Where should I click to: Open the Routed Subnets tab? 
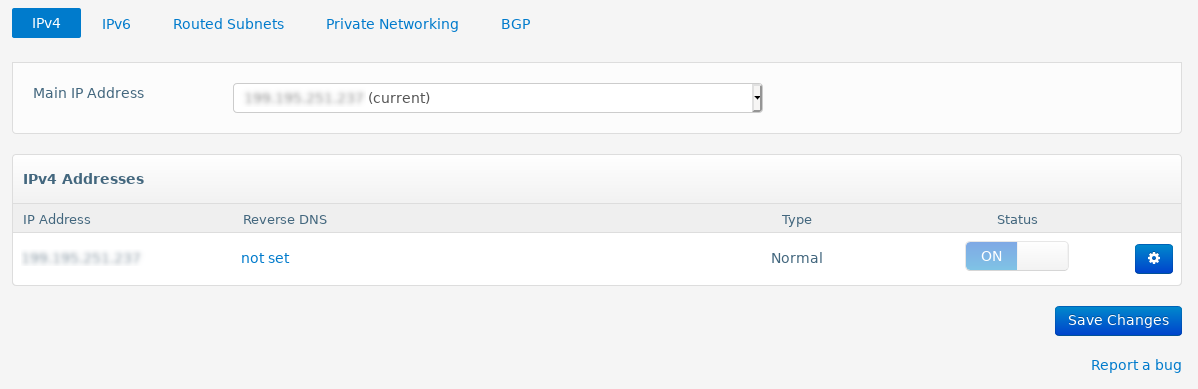click(x=228, y=24)
